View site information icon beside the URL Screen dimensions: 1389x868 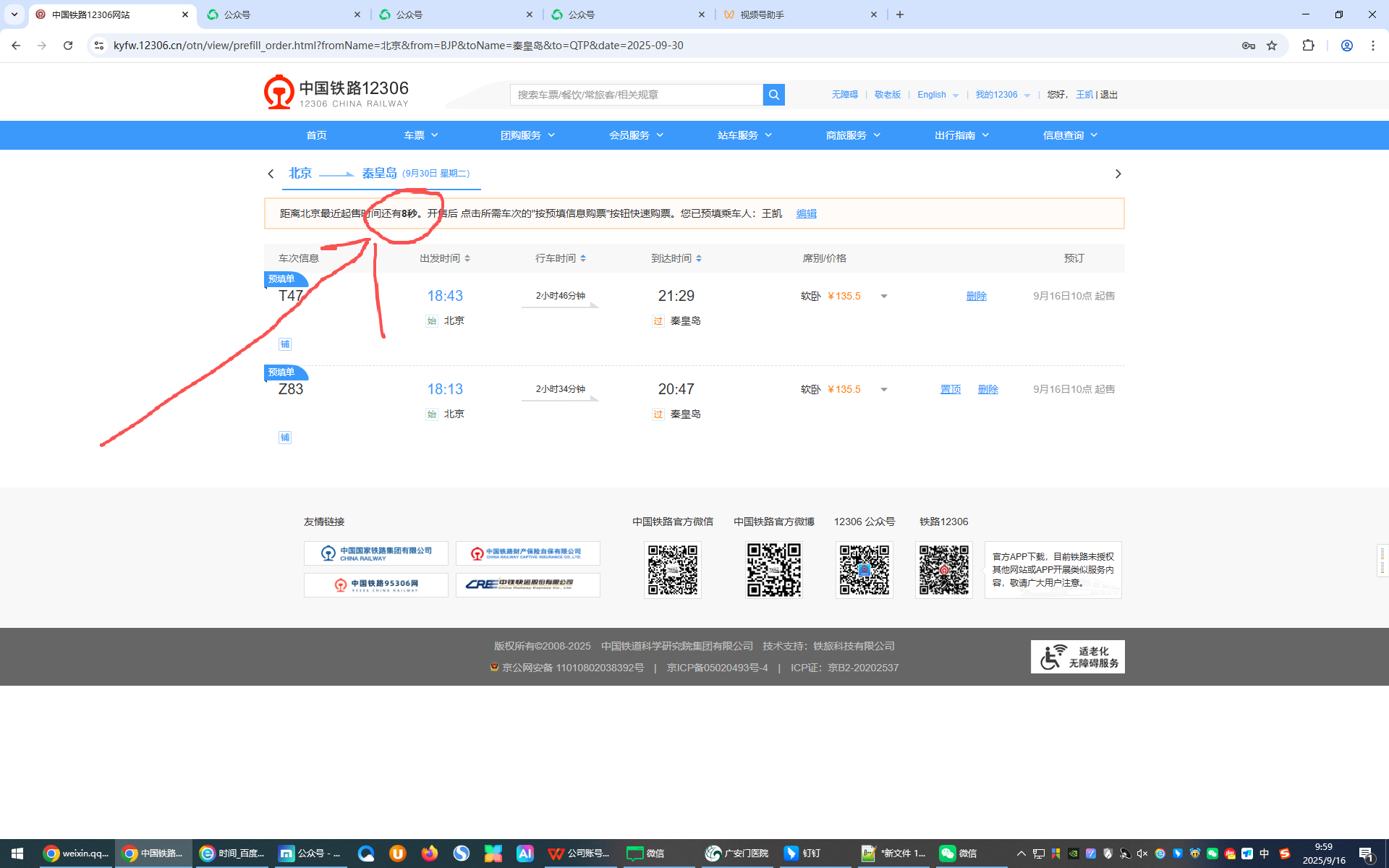pos(99,46)
